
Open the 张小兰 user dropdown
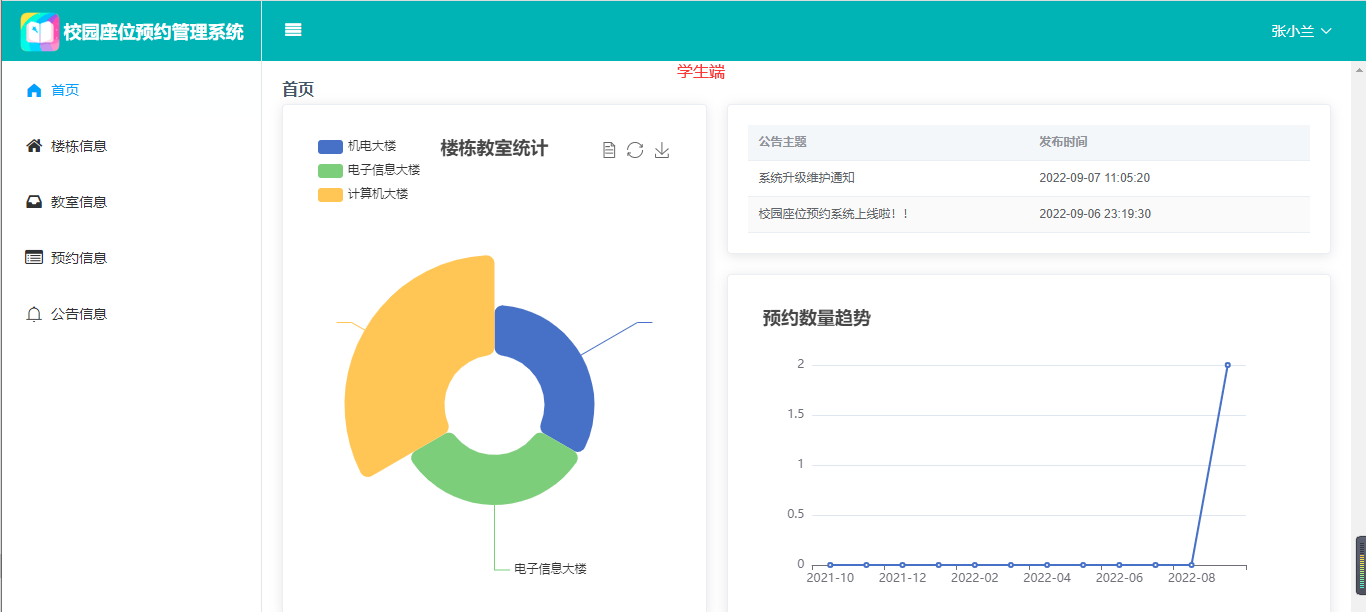pyautogui.click(x=1301, y=31)
